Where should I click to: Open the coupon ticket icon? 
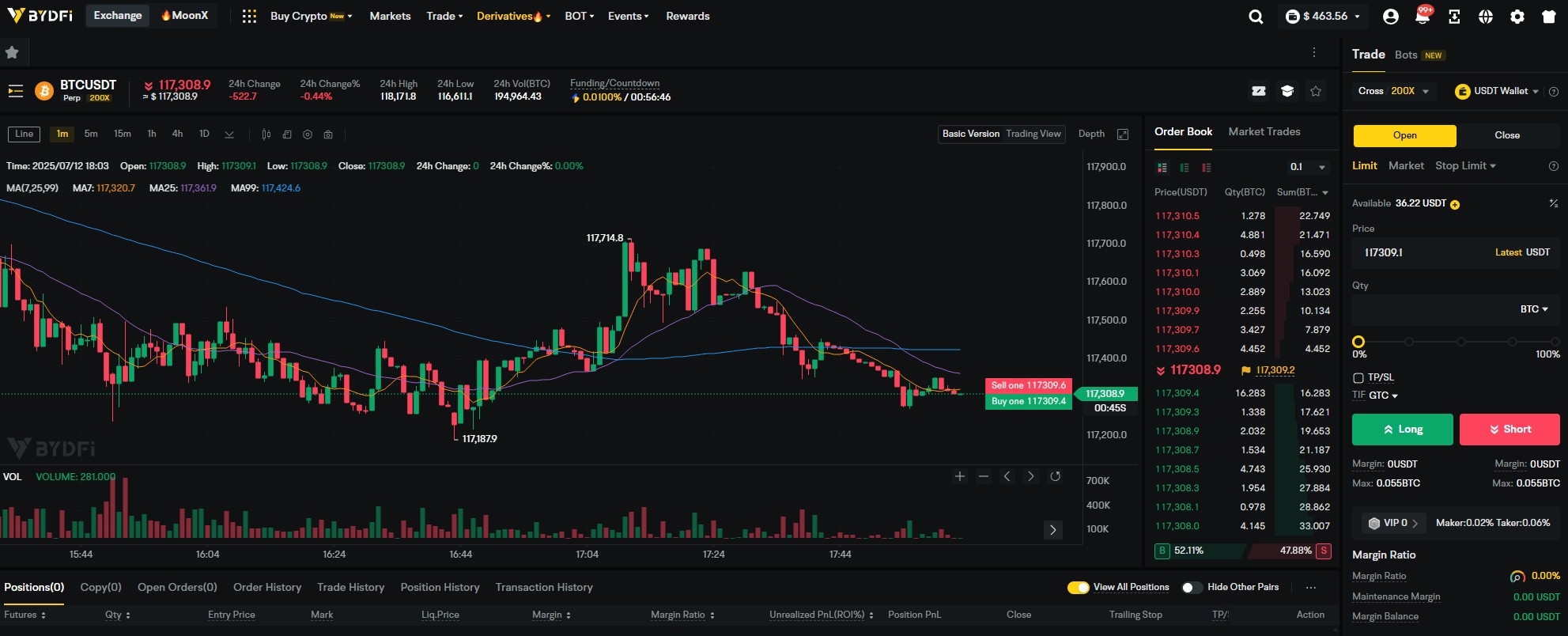pos(1259,91)
